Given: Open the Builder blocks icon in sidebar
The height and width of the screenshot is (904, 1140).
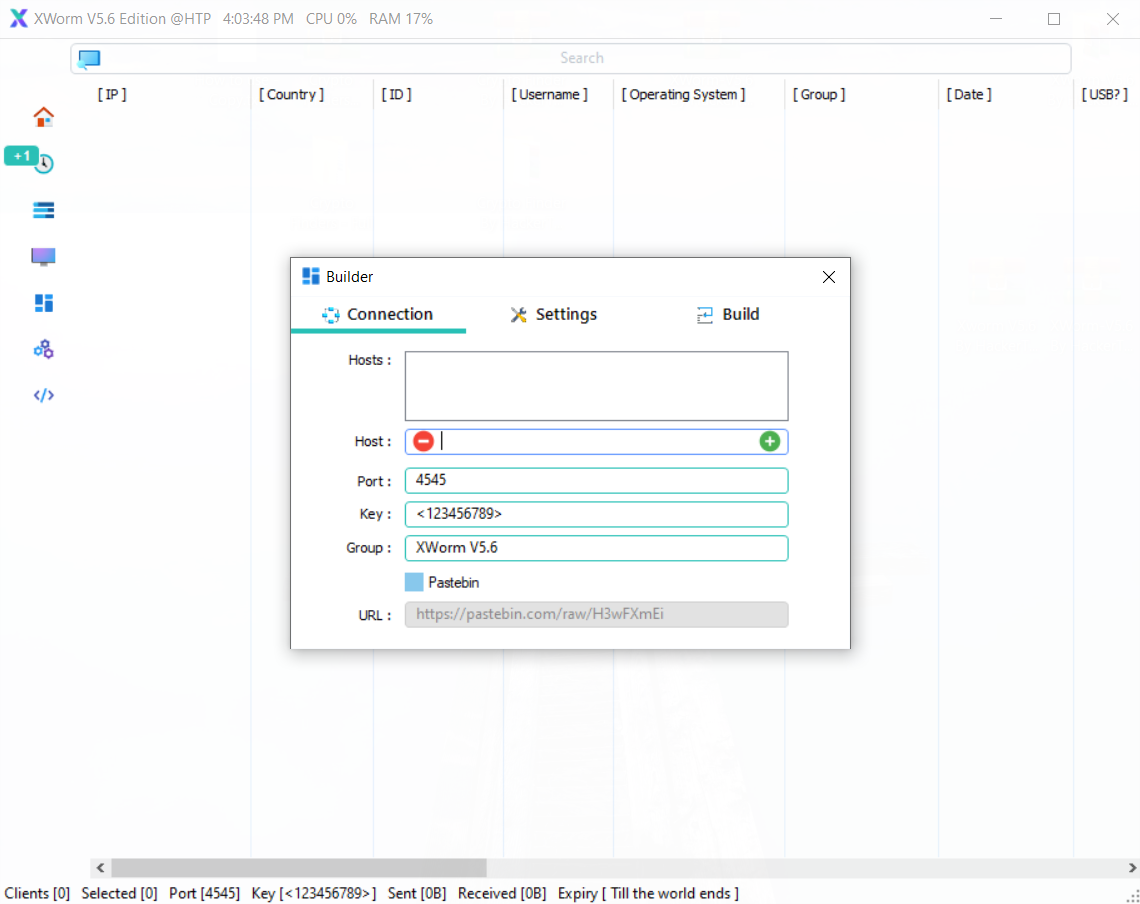Looking at the screenshot, I should click(x=43, y=303).
